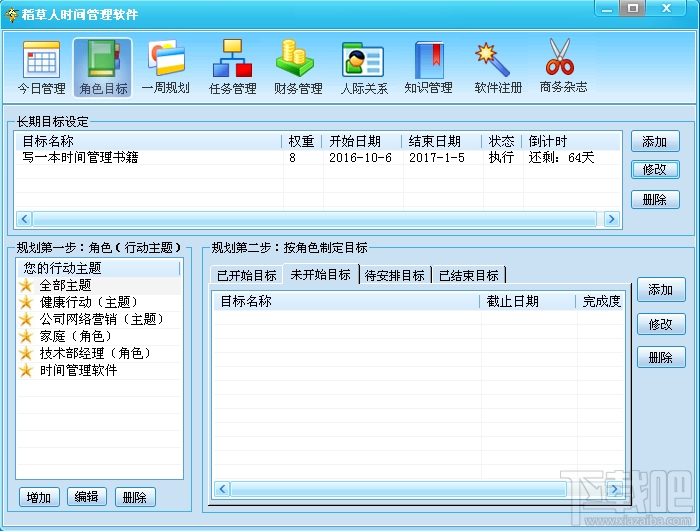This screenshot has height=531, width=700.
Task: Click left arrow of lower goals table scrollbar
Action: pos(222,489)
